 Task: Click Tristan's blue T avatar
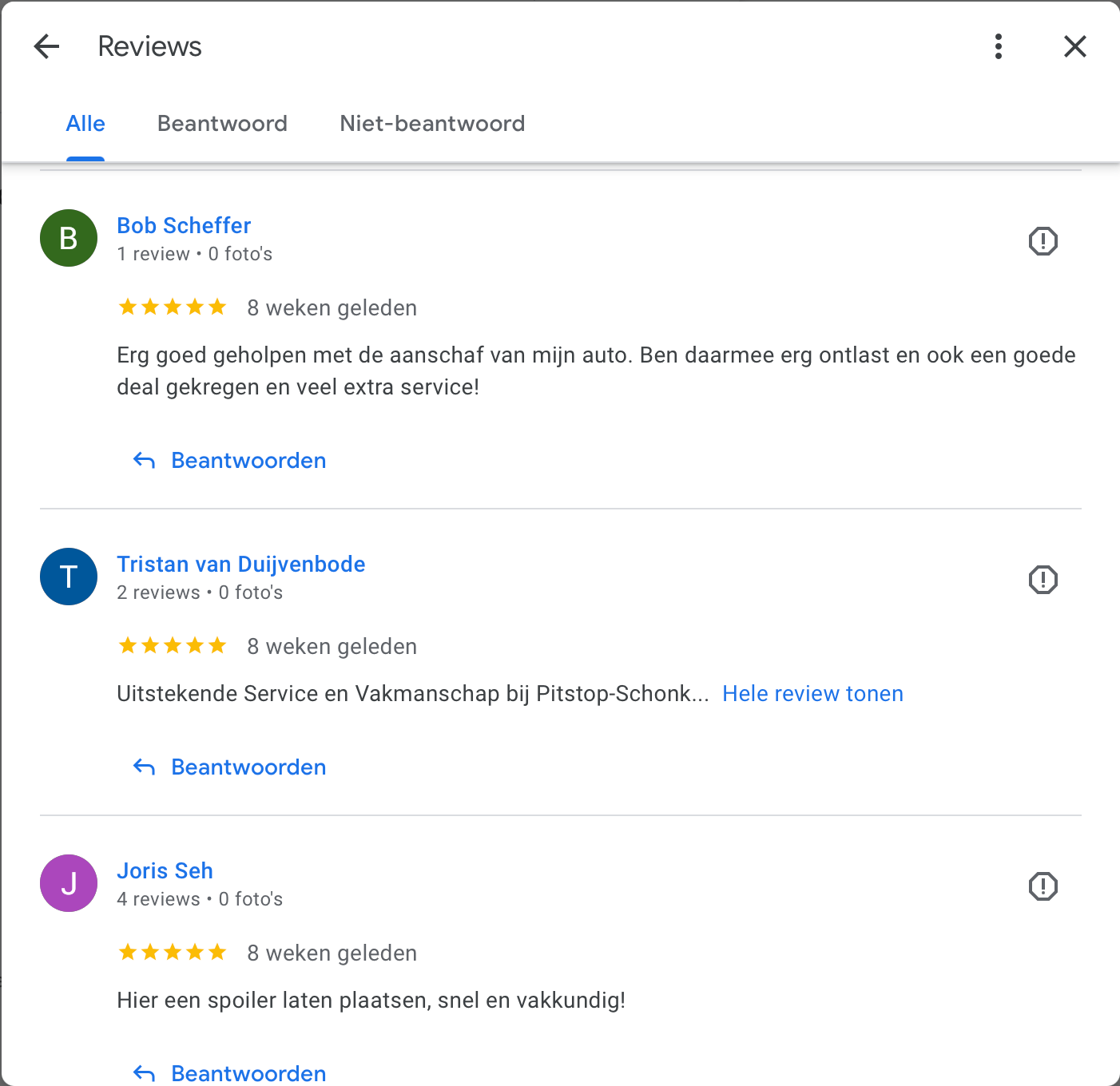pyautogui.click(x=69, y=577)
